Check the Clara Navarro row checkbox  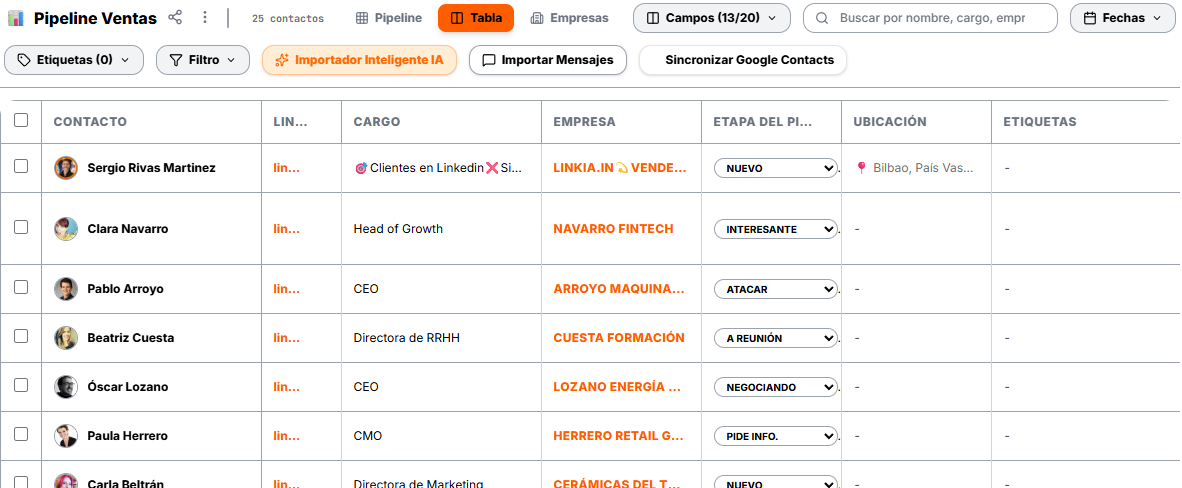coord(21,226)
